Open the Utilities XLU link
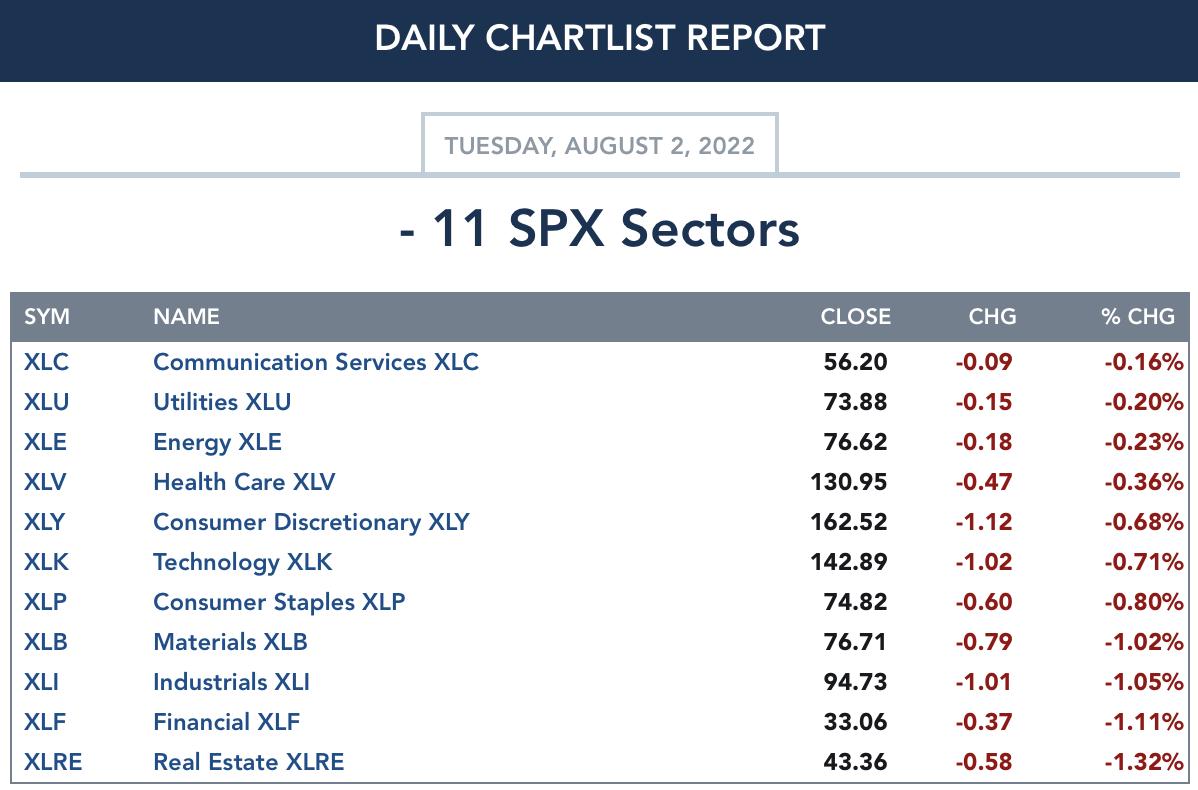1198x790 pixels. coord(222,402)
